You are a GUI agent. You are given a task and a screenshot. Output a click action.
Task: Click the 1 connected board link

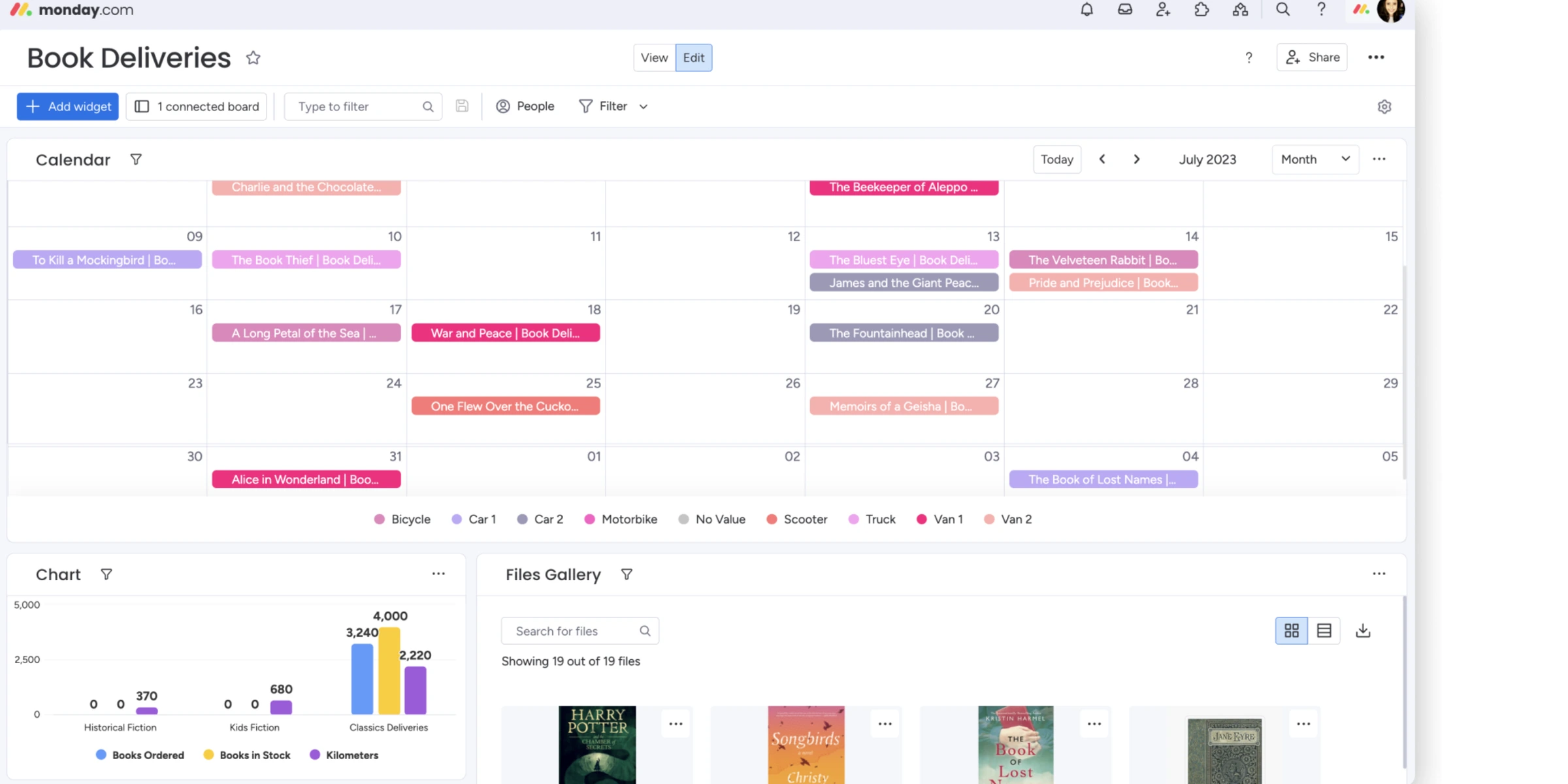tap(196, 106)
